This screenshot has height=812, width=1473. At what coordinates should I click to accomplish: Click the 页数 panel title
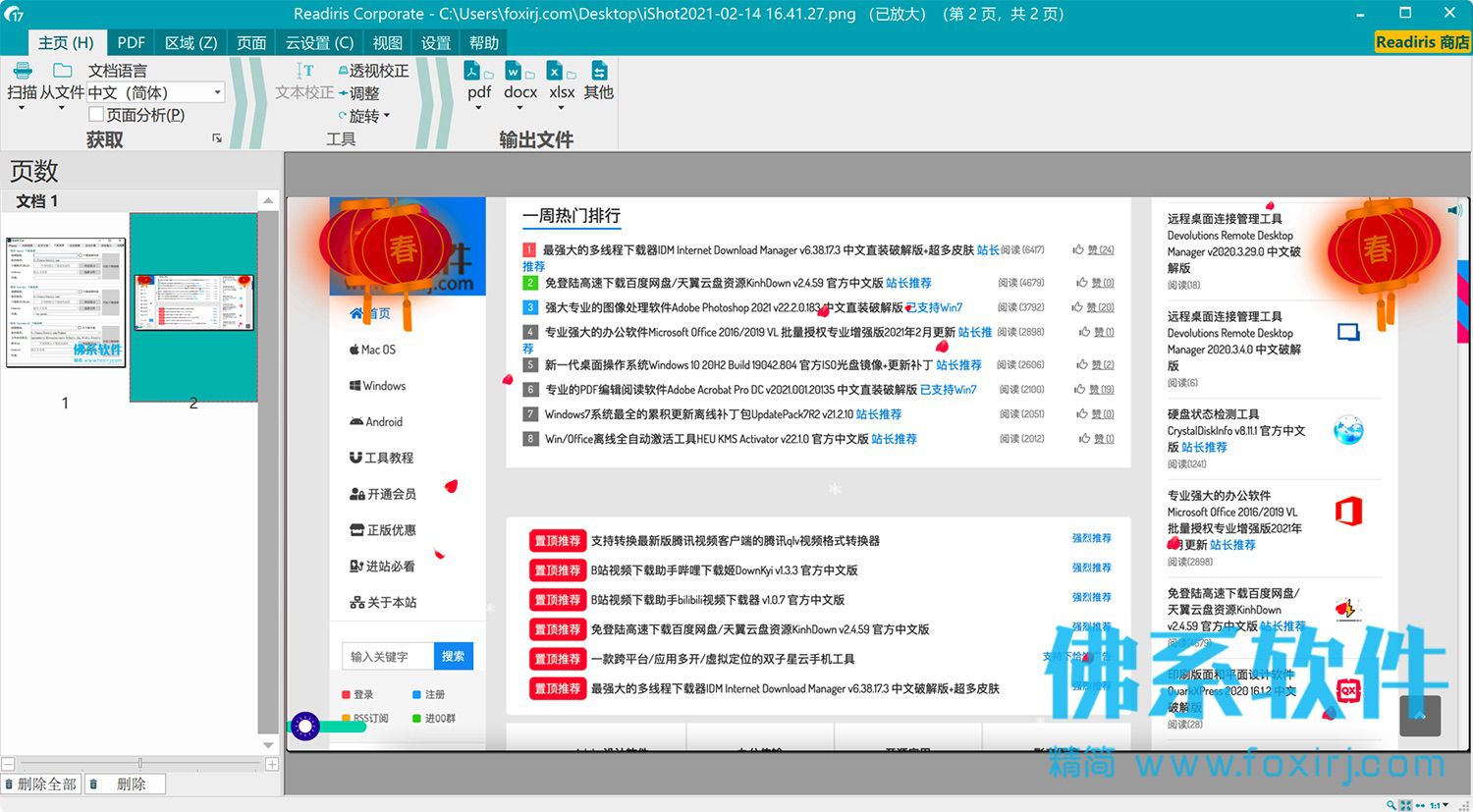[34, 171]
